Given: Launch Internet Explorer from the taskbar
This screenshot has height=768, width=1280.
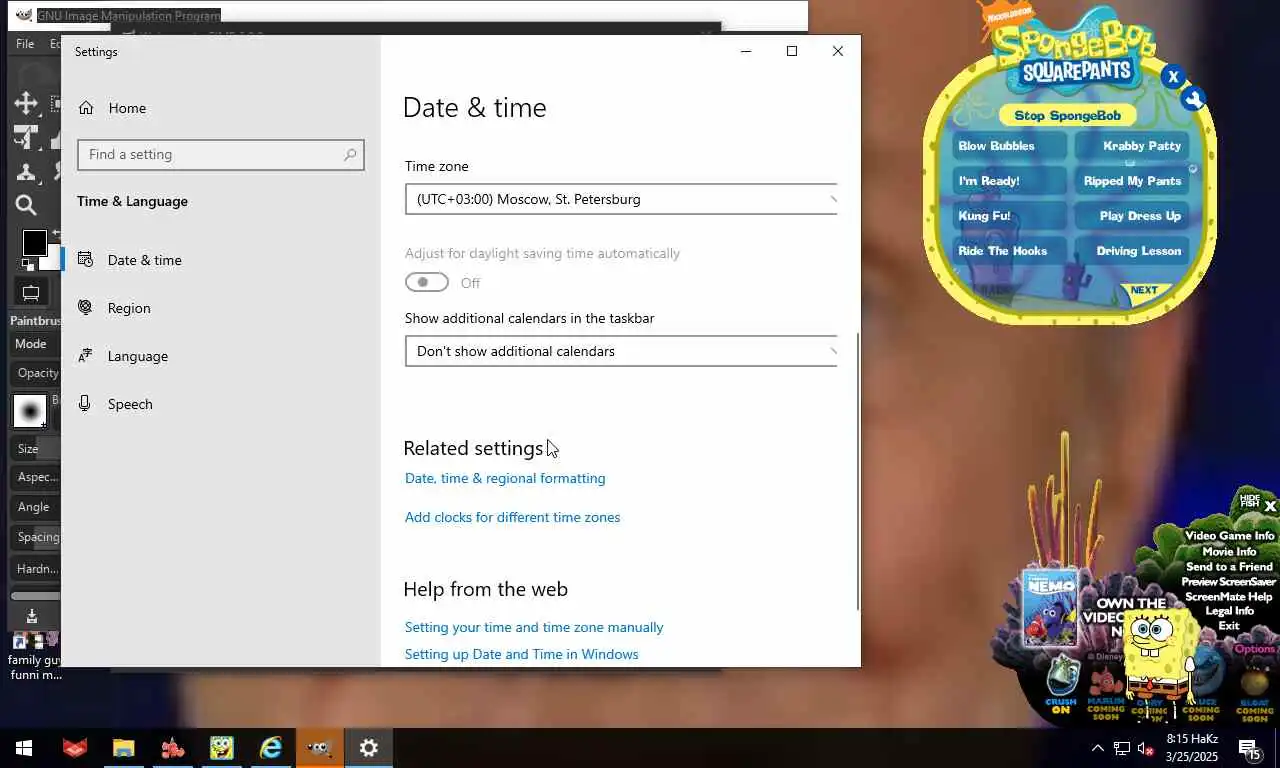Looking at the screenshot, I should (x=271, y=748).
